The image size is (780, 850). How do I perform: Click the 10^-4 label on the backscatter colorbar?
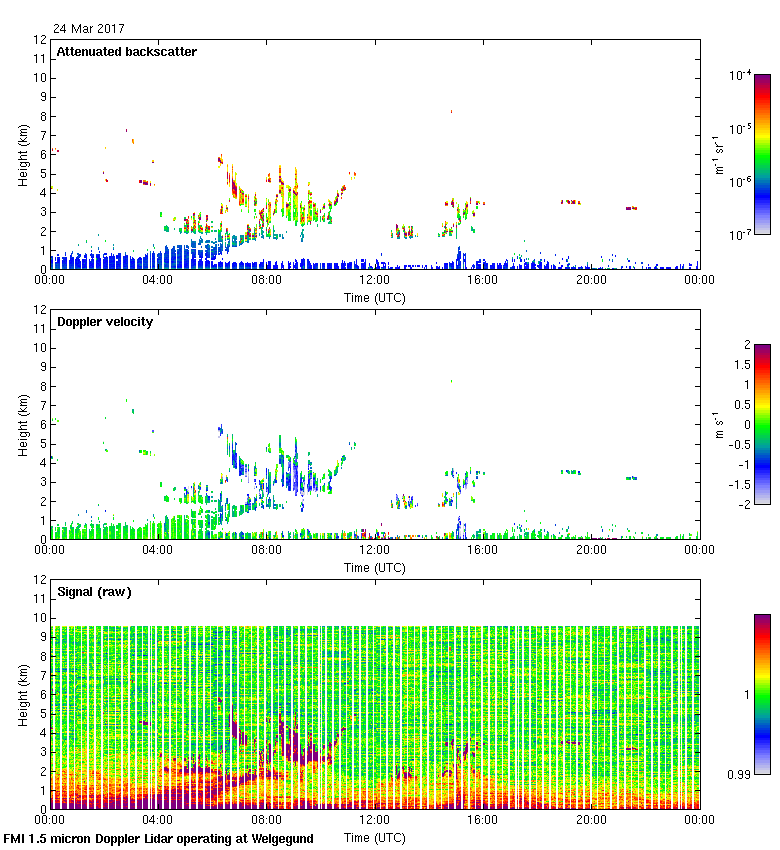[x=741, y=76]
